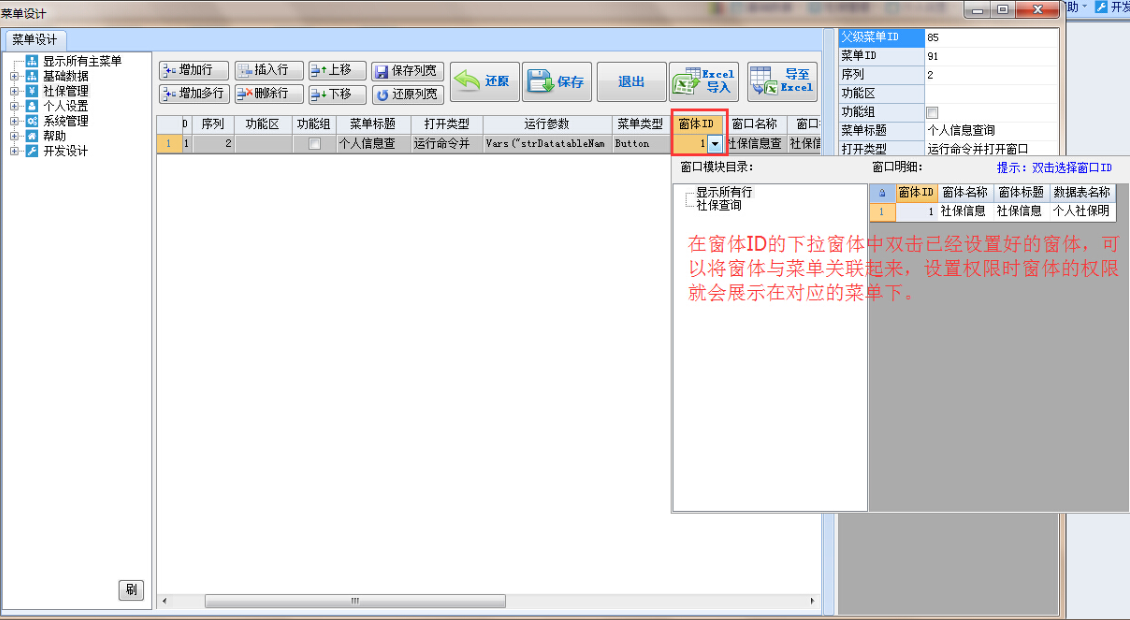The height and width of the screenshot is (620, 1130).
Task: Click 数据表名称 header in window detail grid
Action: [x=1082, y=192]
